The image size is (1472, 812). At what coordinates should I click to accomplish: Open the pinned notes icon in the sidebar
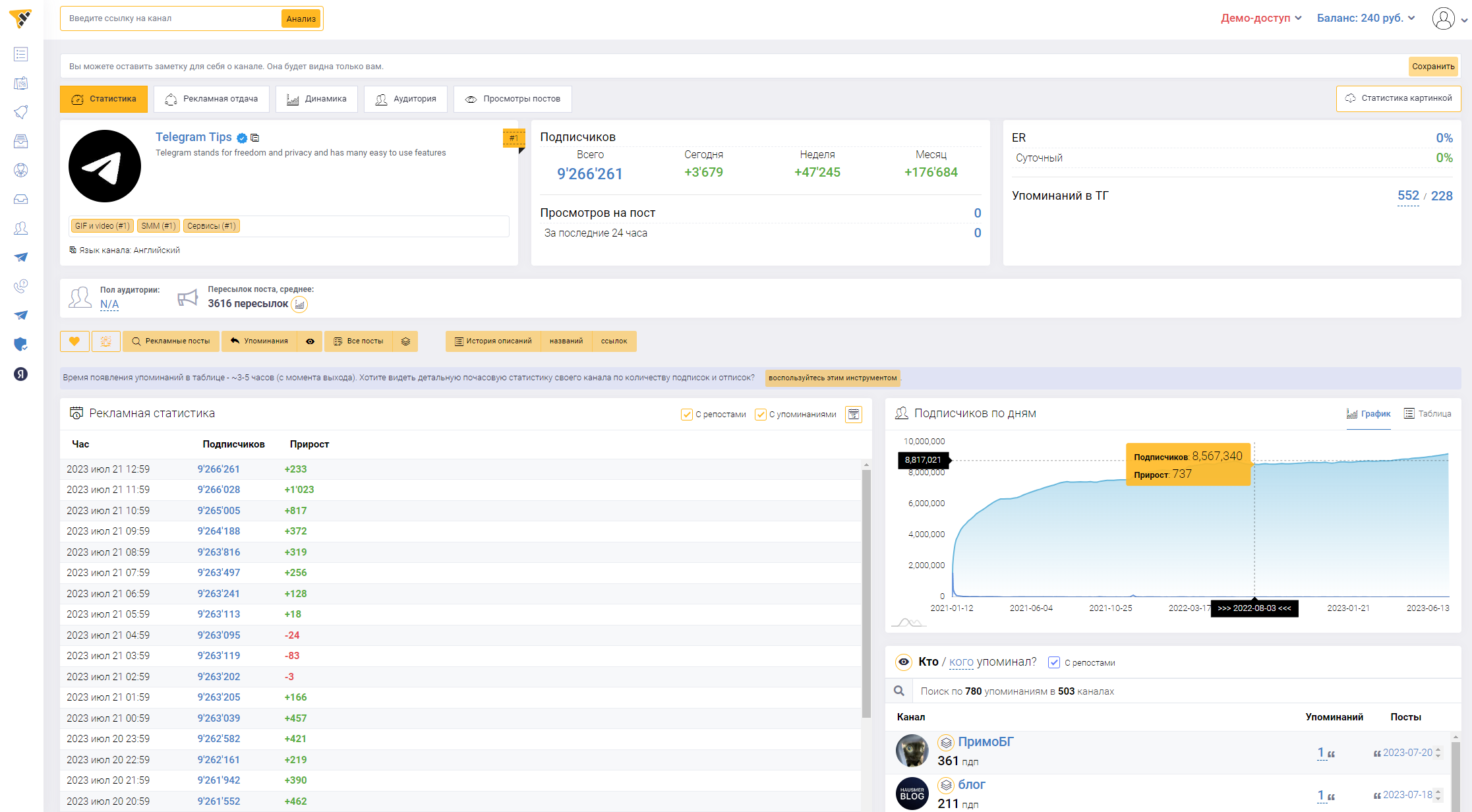tap(21, 83)
